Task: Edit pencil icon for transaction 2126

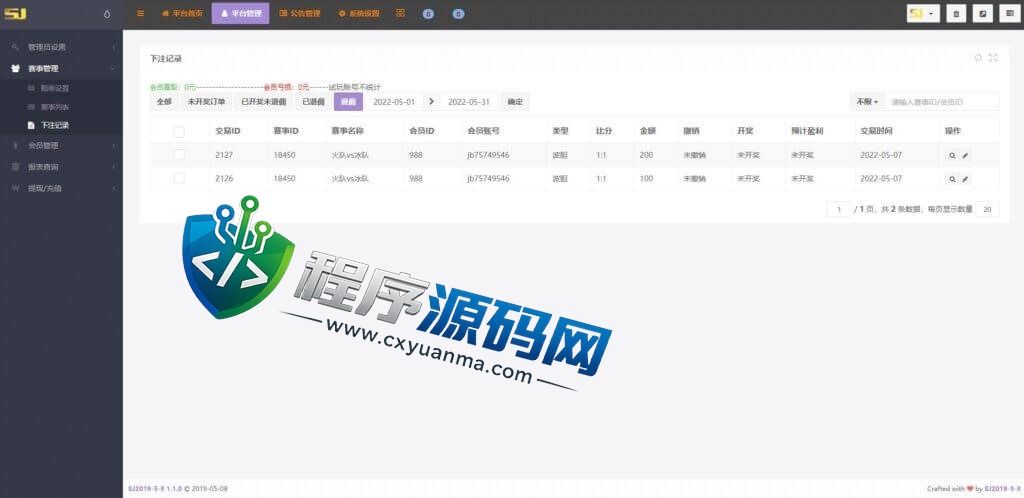Action: tap(965, 179)
